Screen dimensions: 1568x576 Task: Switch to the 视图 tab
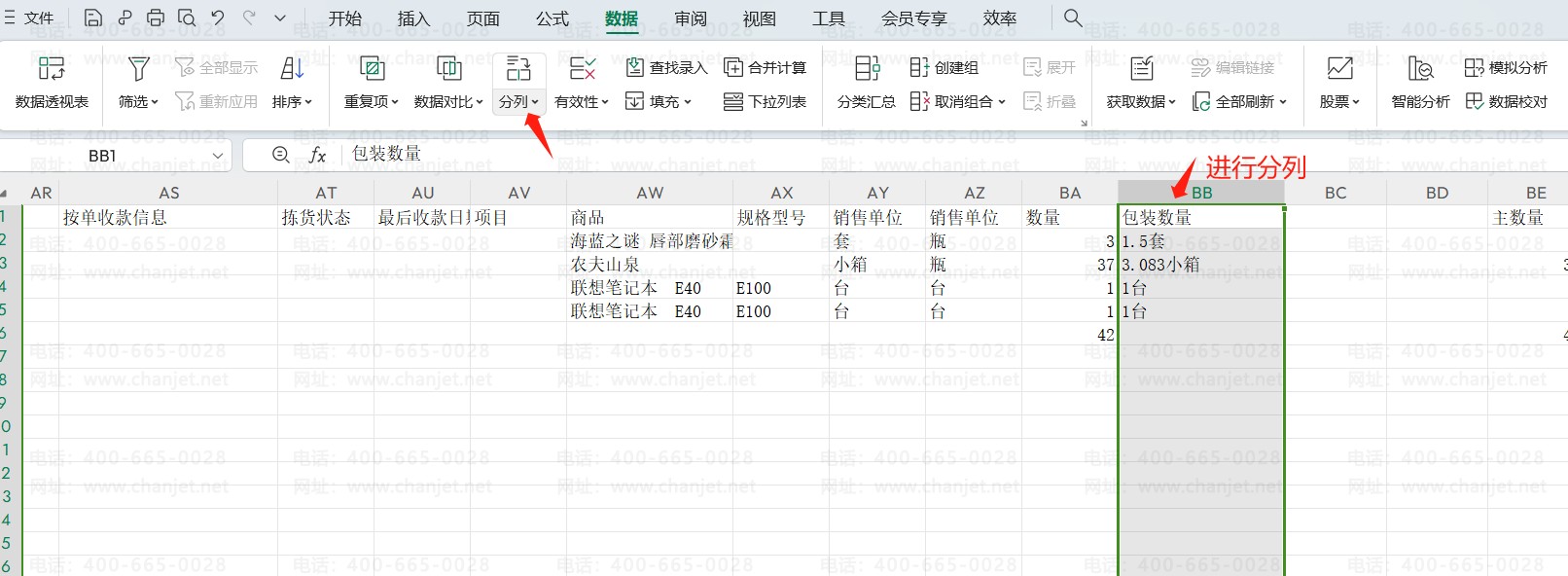tap(759, 18)
